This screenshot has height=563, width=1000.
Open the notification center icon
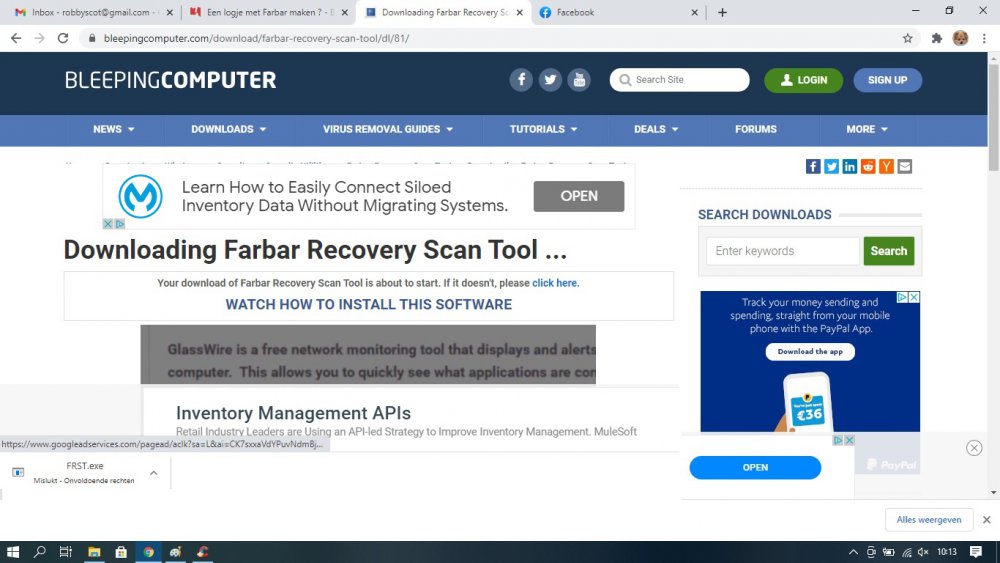tap(975, 552)
